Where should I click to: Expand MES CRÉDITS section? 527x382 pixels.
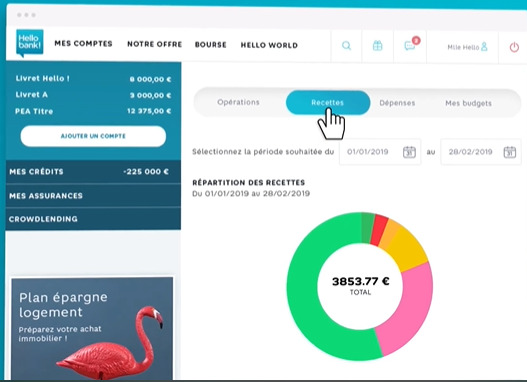click(93, 172)
